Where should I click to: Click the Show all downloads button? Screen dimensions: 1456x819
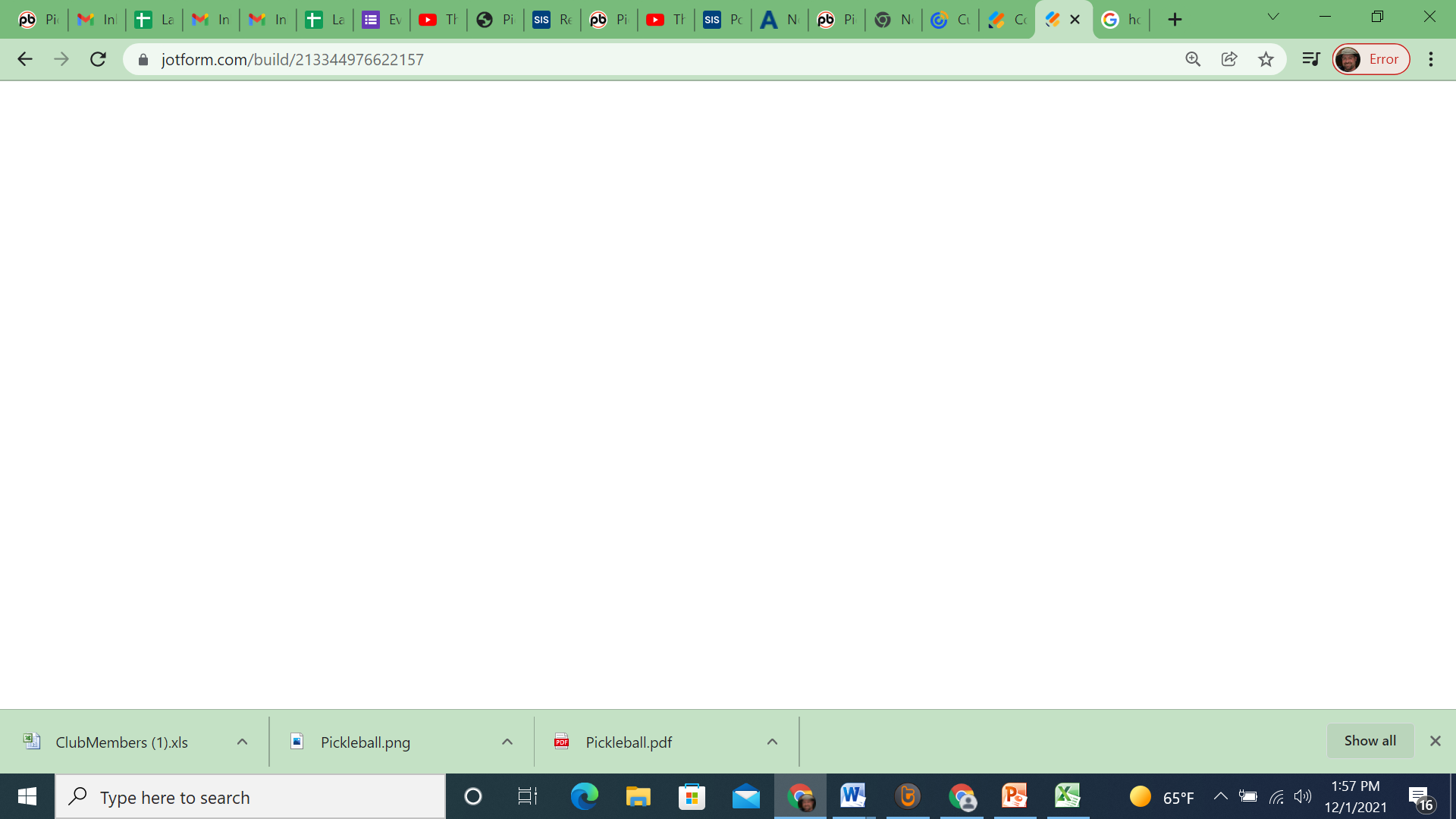1369,740
